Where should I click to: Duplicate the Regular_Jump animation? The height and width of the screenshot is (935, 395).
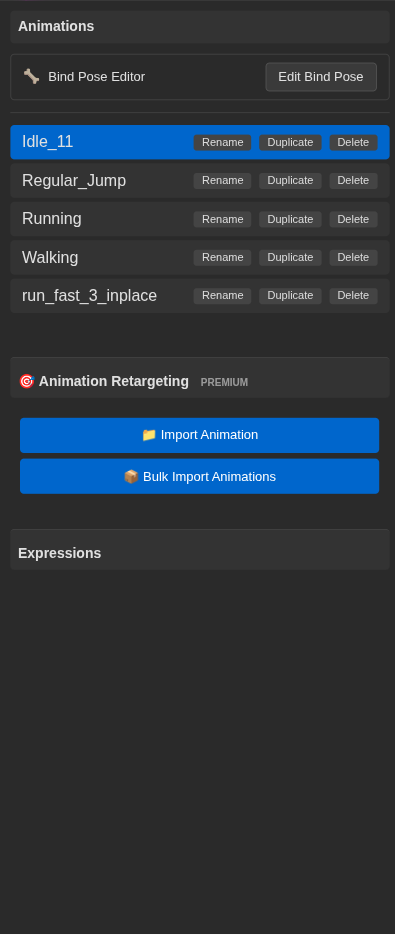point(290,181)
